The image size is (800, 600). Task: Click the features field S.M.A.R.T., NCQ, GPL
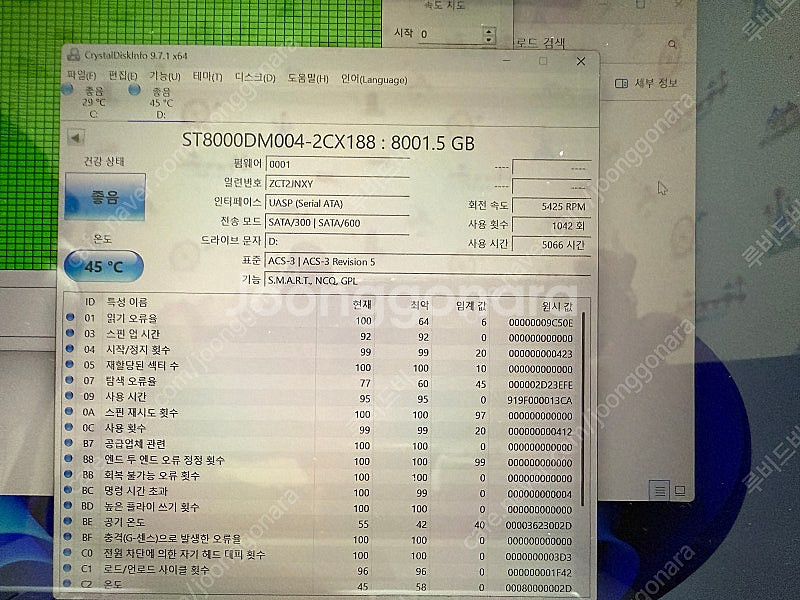tap(428, 281)
